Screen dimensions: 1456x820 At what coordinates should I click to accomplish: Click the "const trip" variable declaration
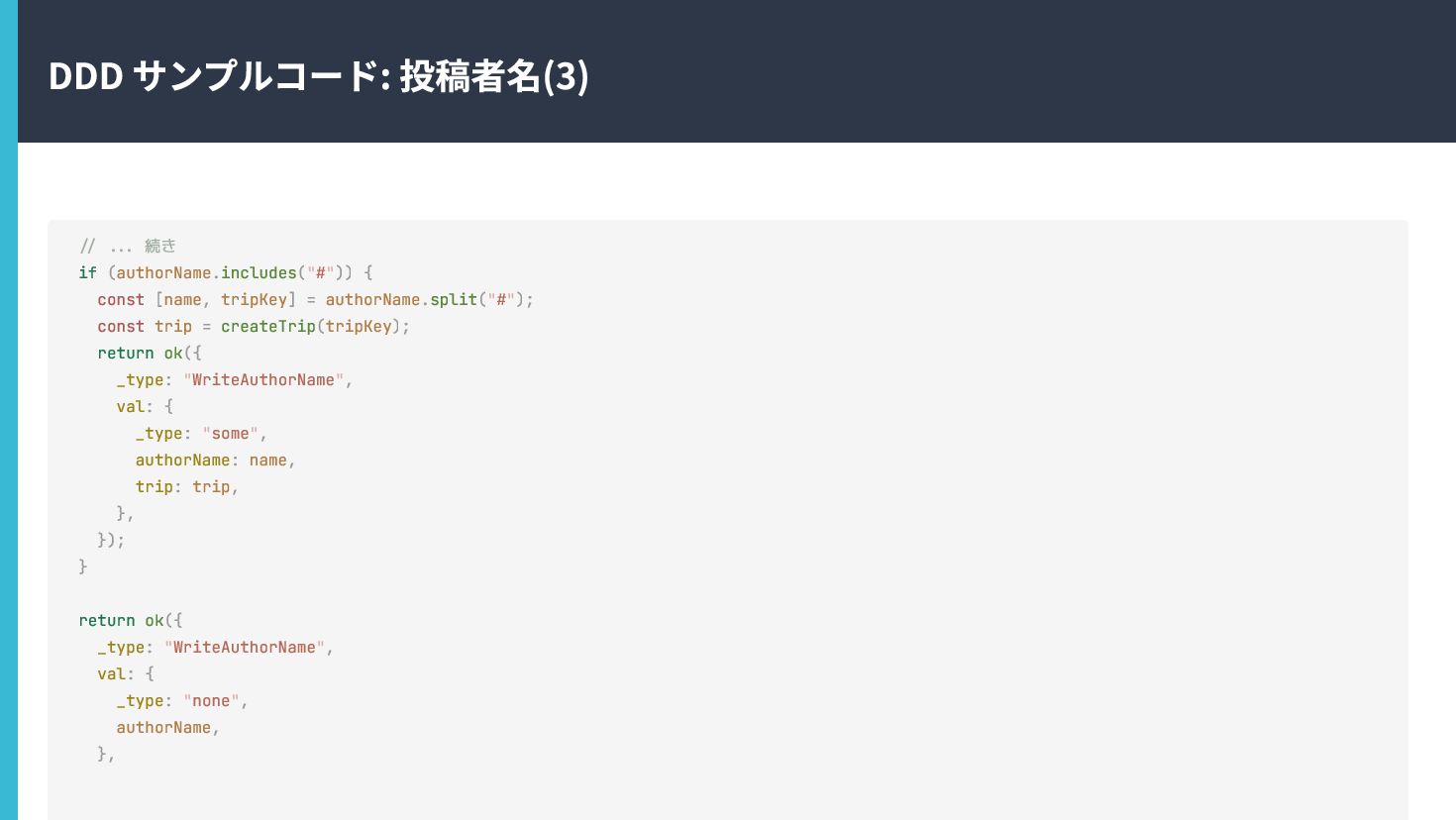pyautogui.click(x=145, y=326)
